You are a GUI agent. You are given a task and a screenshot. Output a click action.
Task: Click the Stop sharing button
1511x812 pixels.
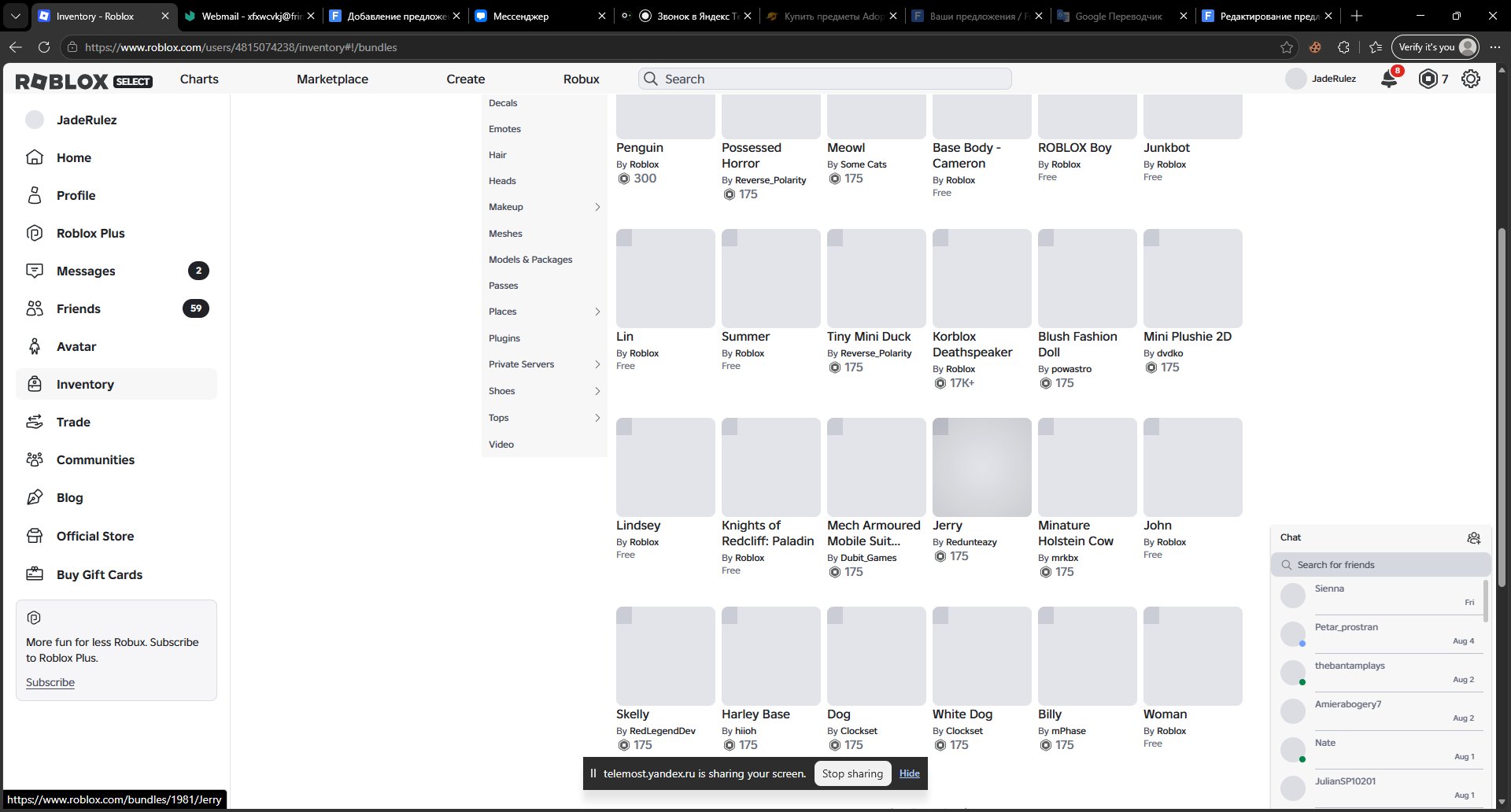852,773
